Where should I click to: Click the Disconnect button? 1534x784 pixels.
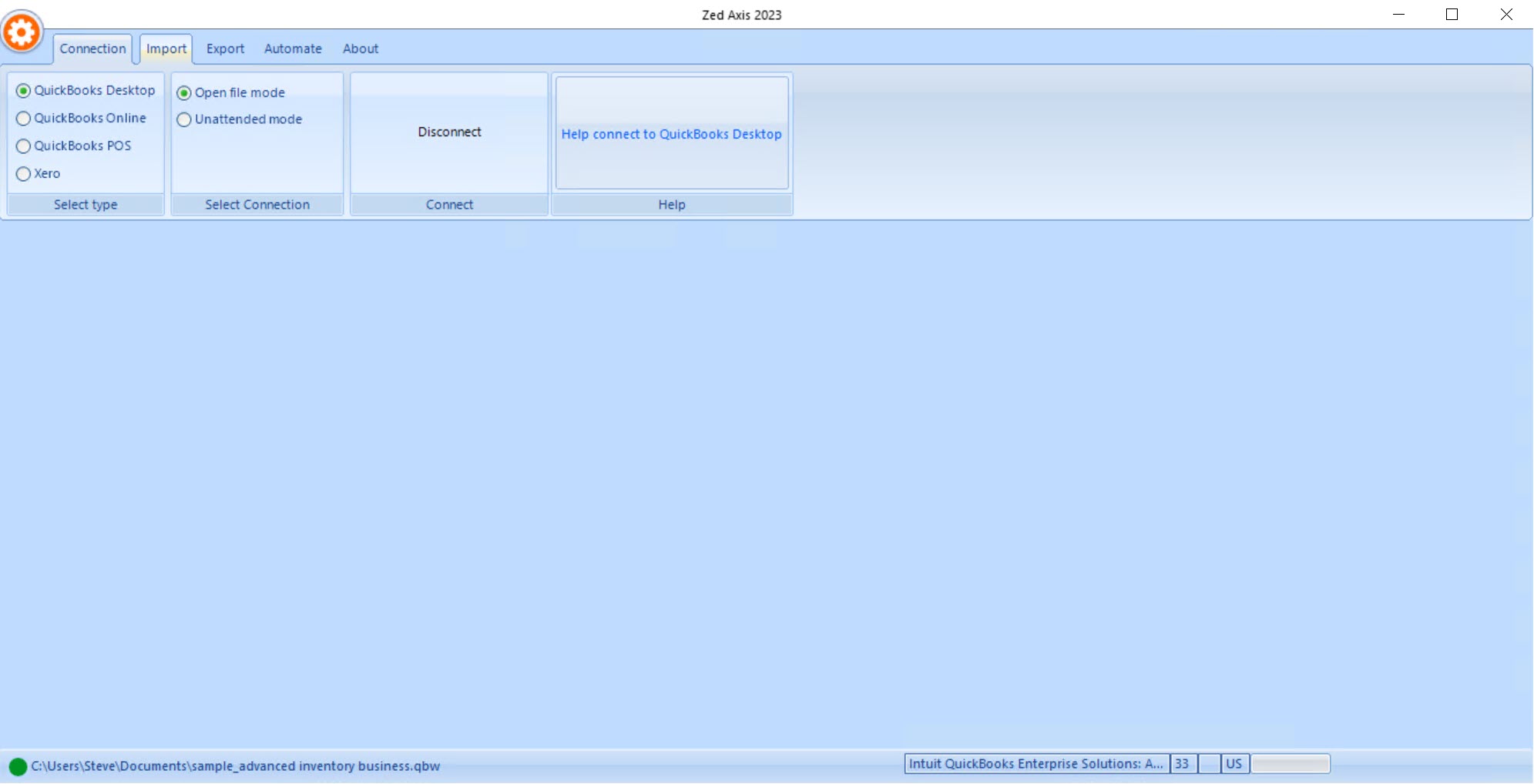pyautogui.click(x=448, y=132)
